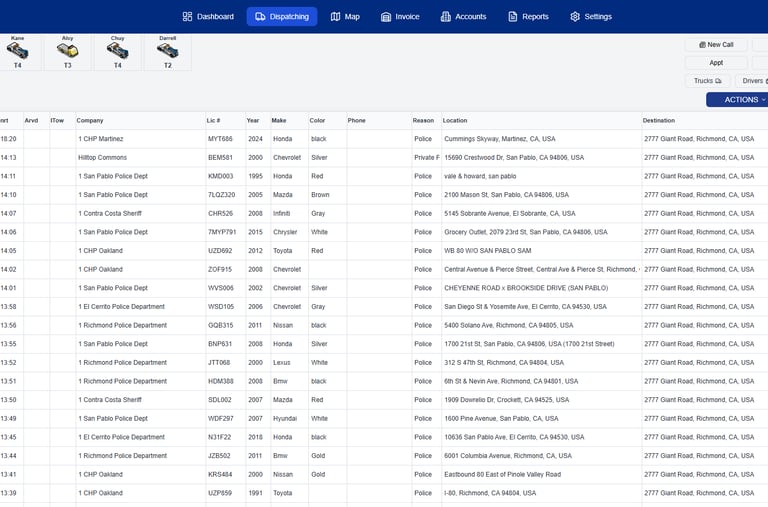Select the 1 CHP Martinez row
Screen dimensions: 768x507
click(384, 139)
